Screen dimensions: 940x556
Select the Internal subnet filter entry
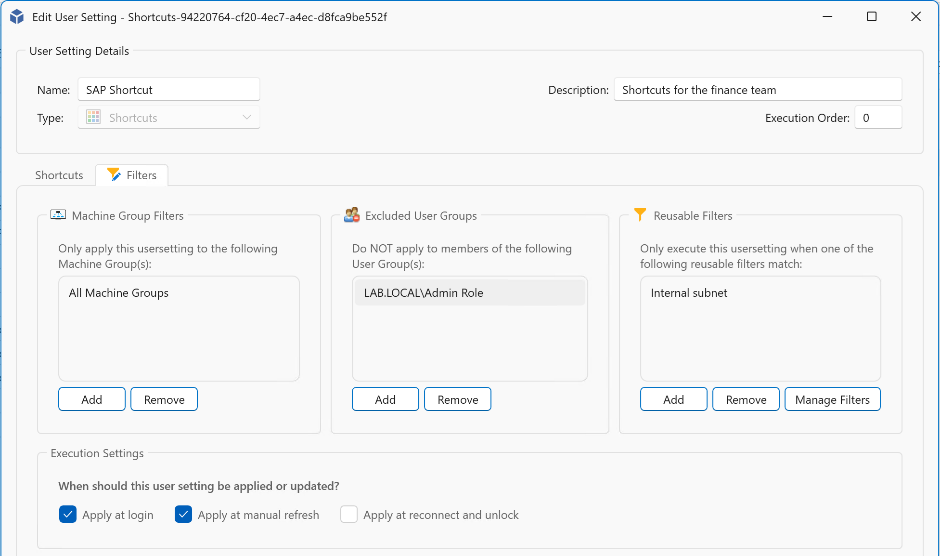[760, 293]
